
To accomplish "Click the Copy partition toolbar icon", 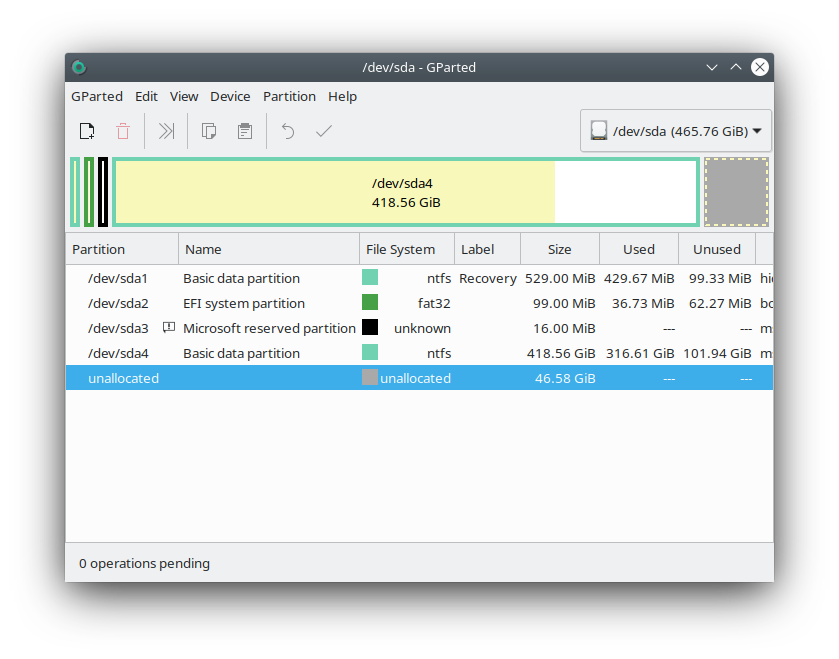I will click(209, 131).
